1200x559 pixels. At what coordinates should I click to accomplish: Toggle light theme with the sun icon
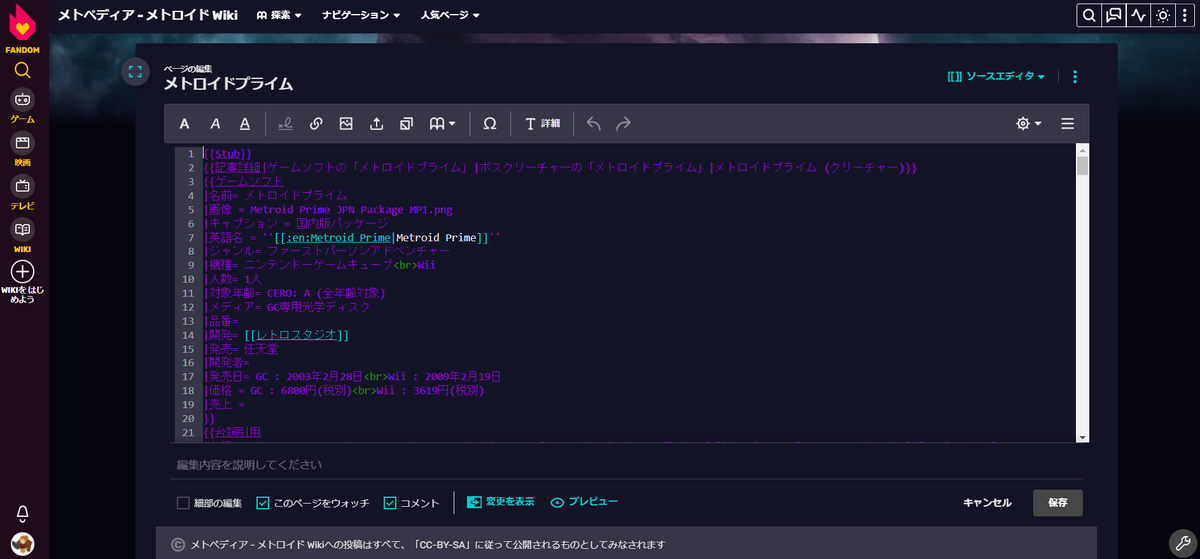coord(1163,15)
